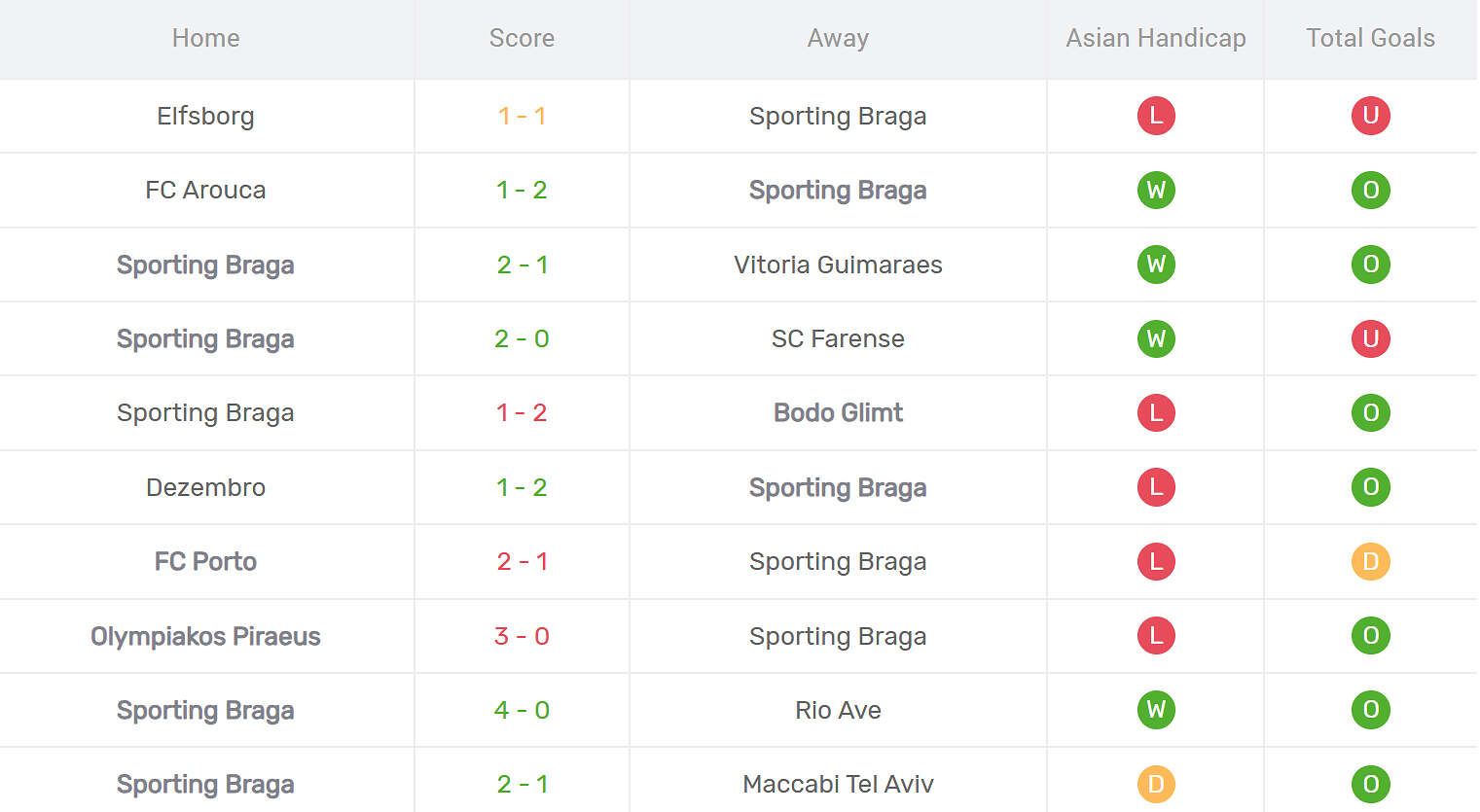Click orange D total goals badge in FC Porto row

pyautogui.click(x=1370, y=561)
